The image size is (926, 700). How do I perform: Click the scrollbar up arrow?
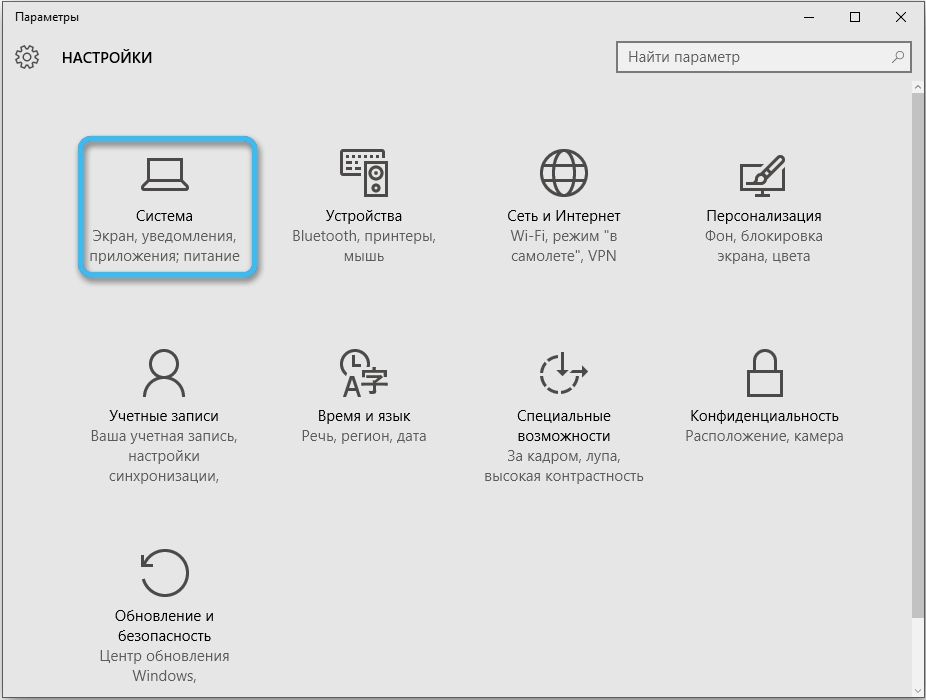[918, 86]
